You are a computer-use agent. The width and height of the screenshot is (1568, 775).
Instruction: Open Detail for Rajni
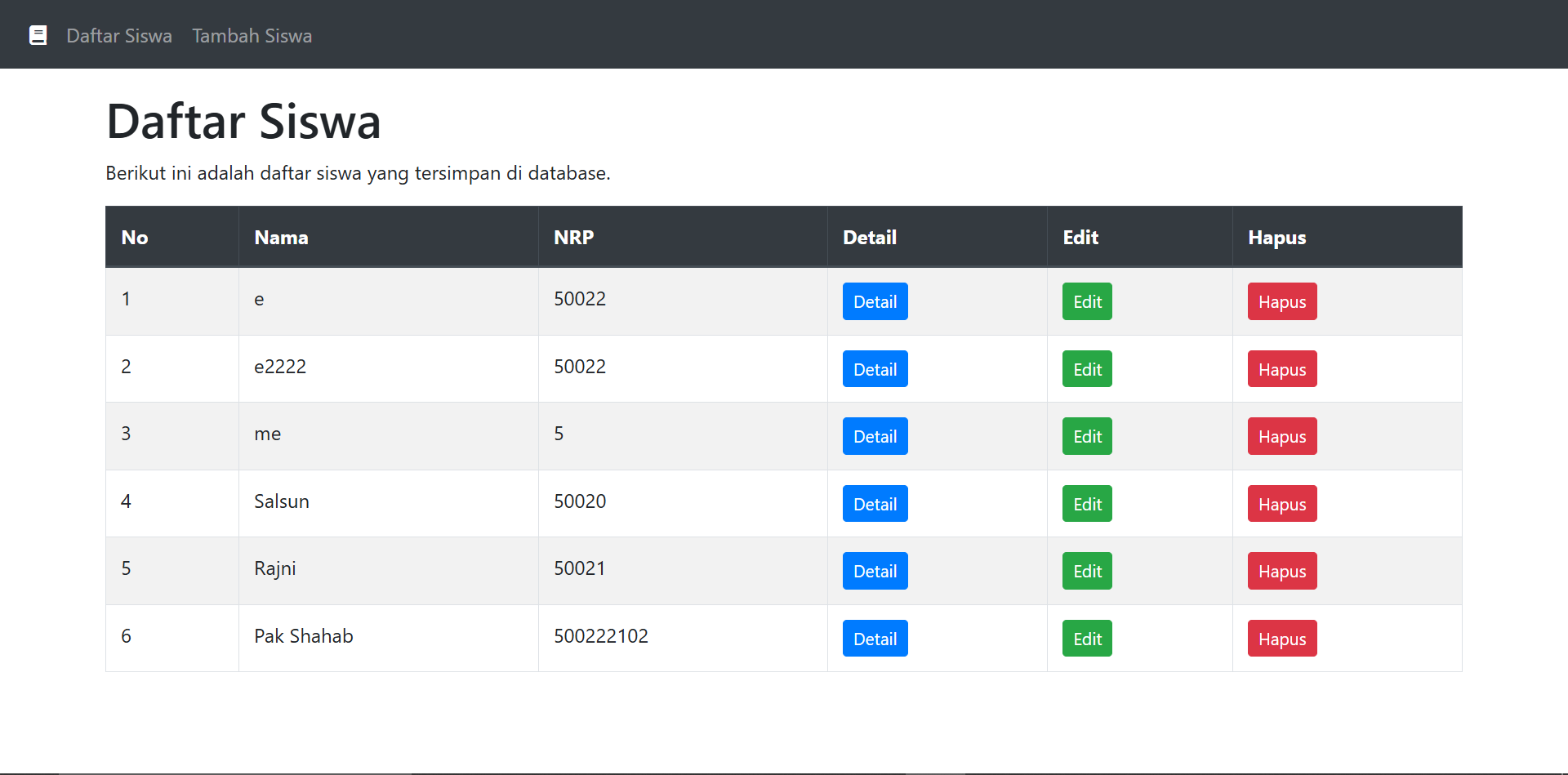875,571
